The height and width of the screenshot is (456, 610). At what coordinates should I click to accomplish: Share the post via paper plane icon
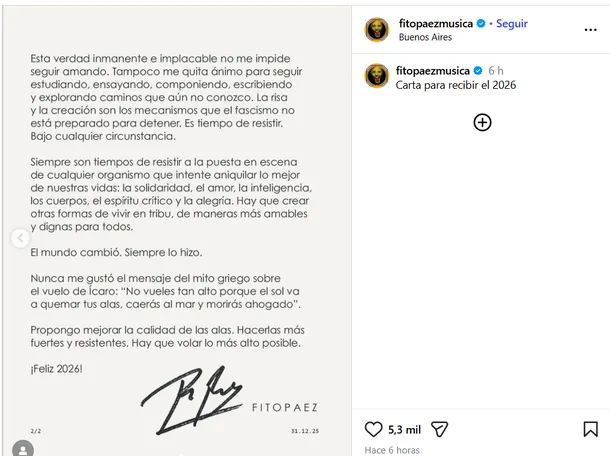coord(439,430)
